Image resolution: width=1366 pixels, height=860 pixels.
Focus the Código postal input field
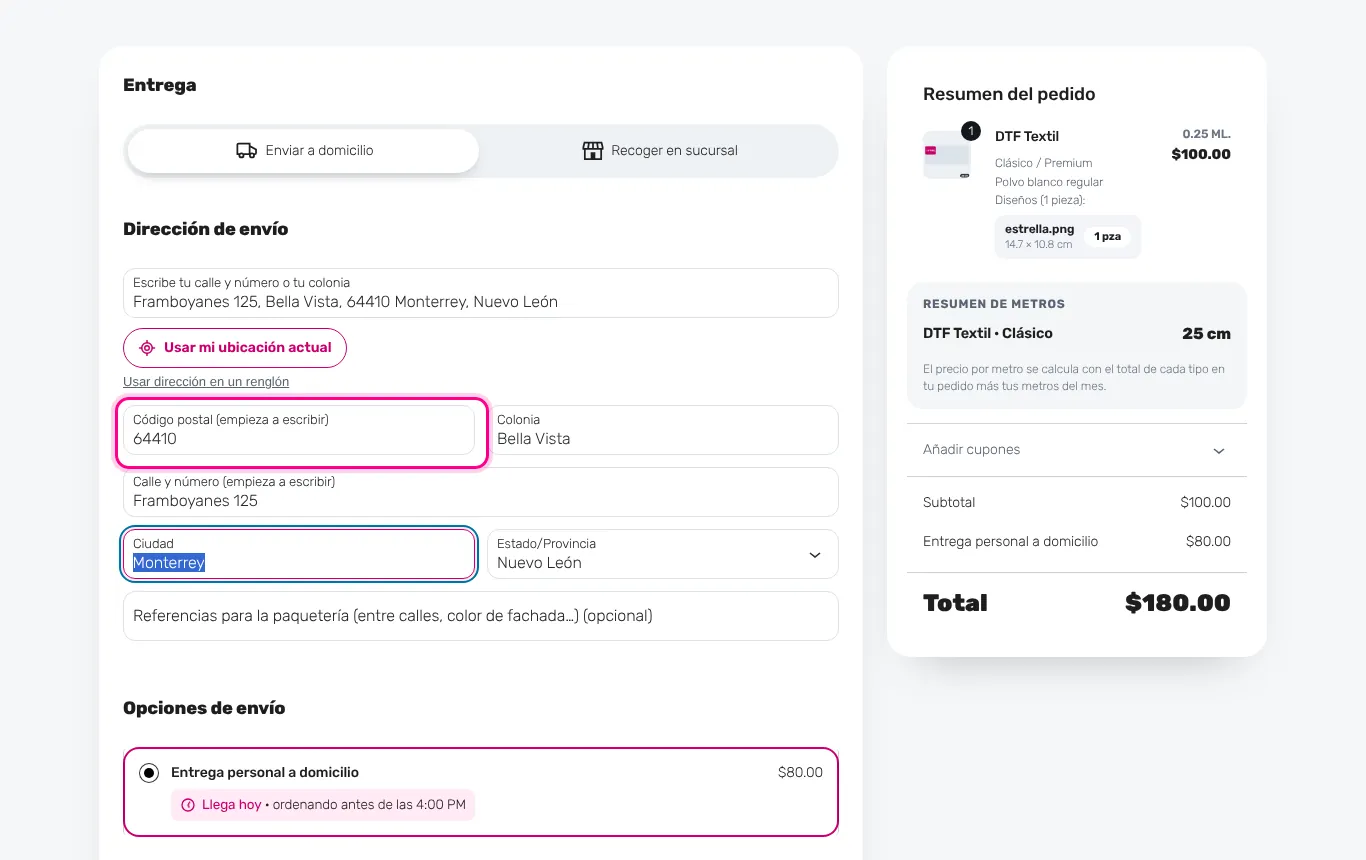coord(299,430)
